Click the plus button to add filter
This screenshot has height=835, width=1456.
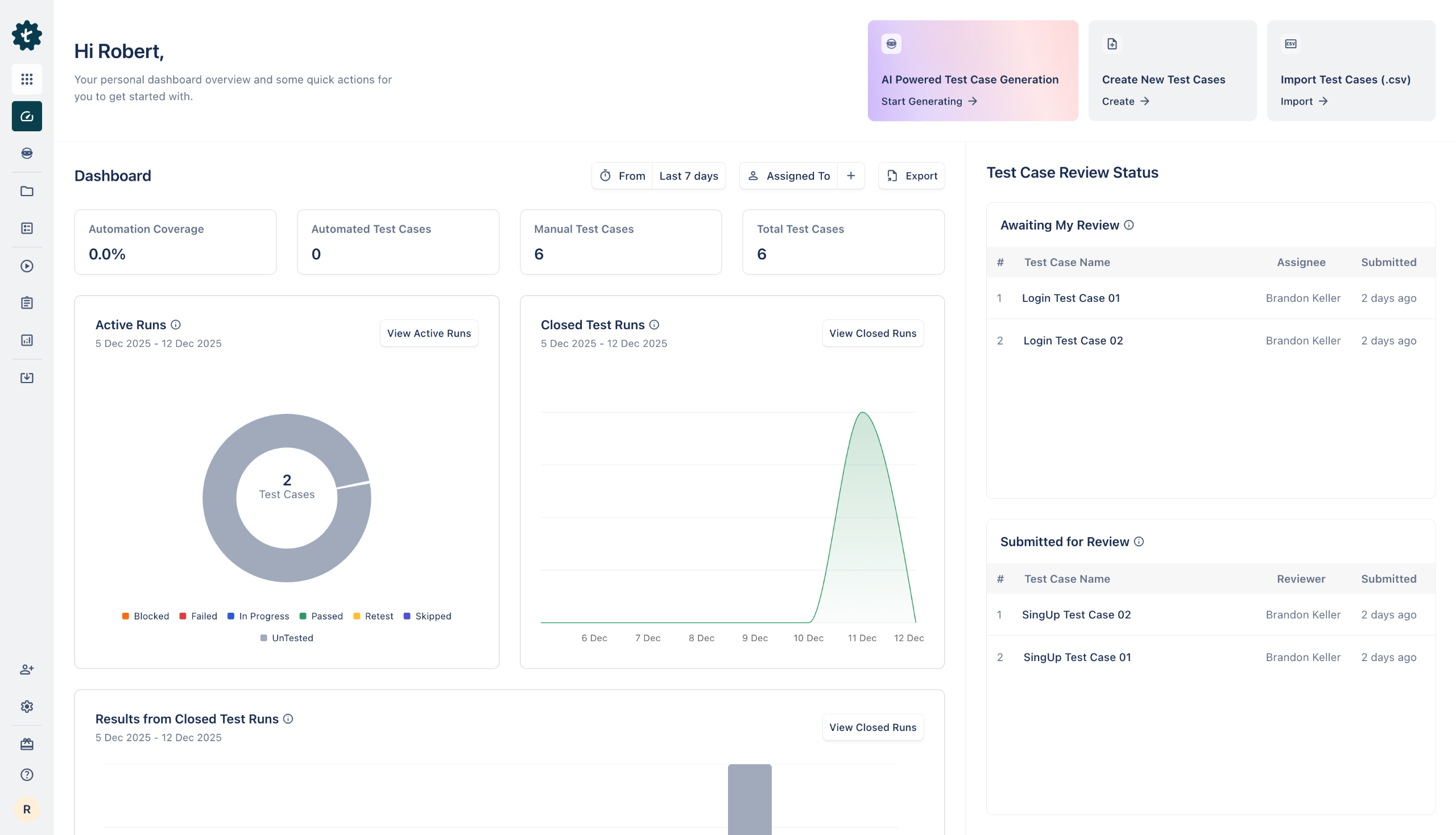pyautogui.click(x=851, y=176)
